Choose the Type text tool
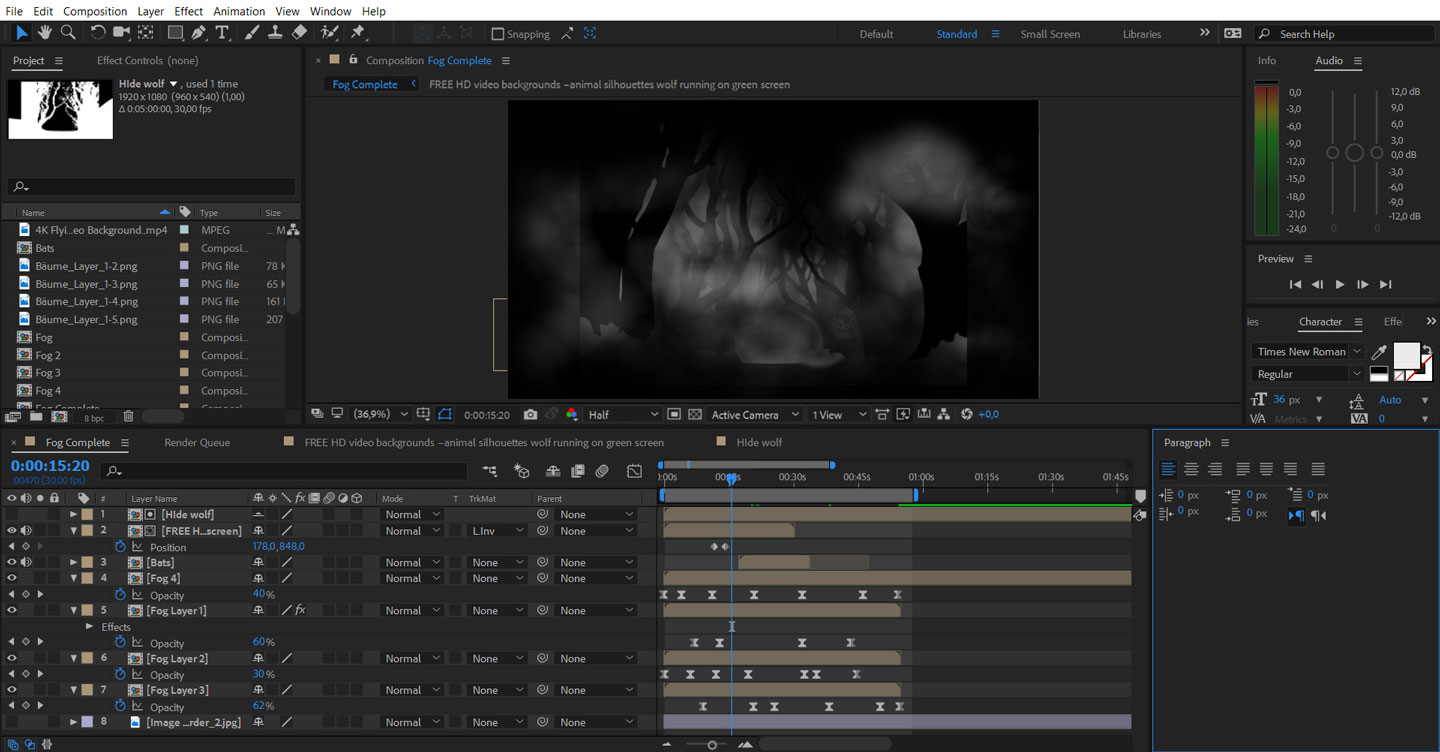The width and height of the screenshot is (1440, 752). tap(222, 33)
